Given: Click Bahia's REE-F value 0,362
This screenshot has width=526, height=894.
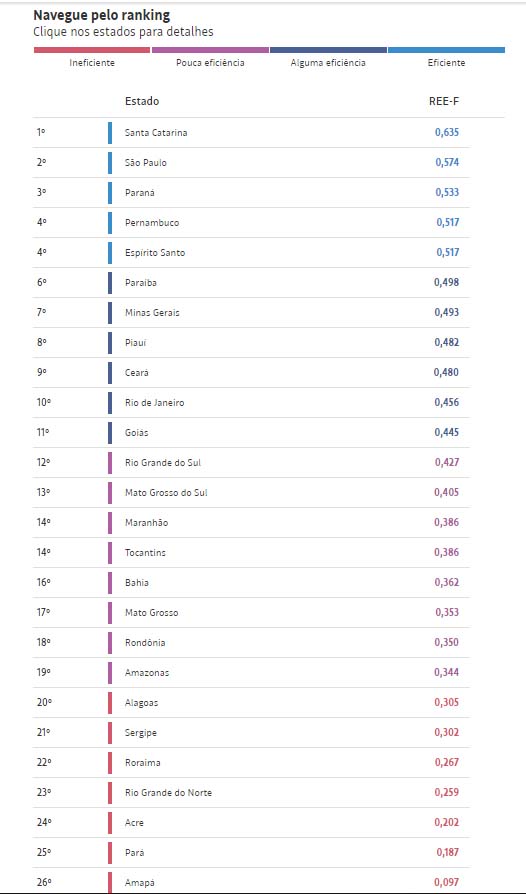Looking at the screenshot, I should click(x=447, y=583).
